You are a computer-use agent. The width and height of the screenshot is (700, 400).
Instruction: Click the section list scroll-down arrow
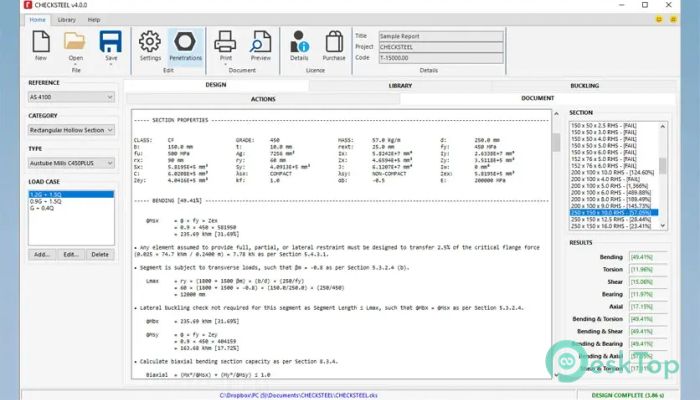[x=662, y=225]
